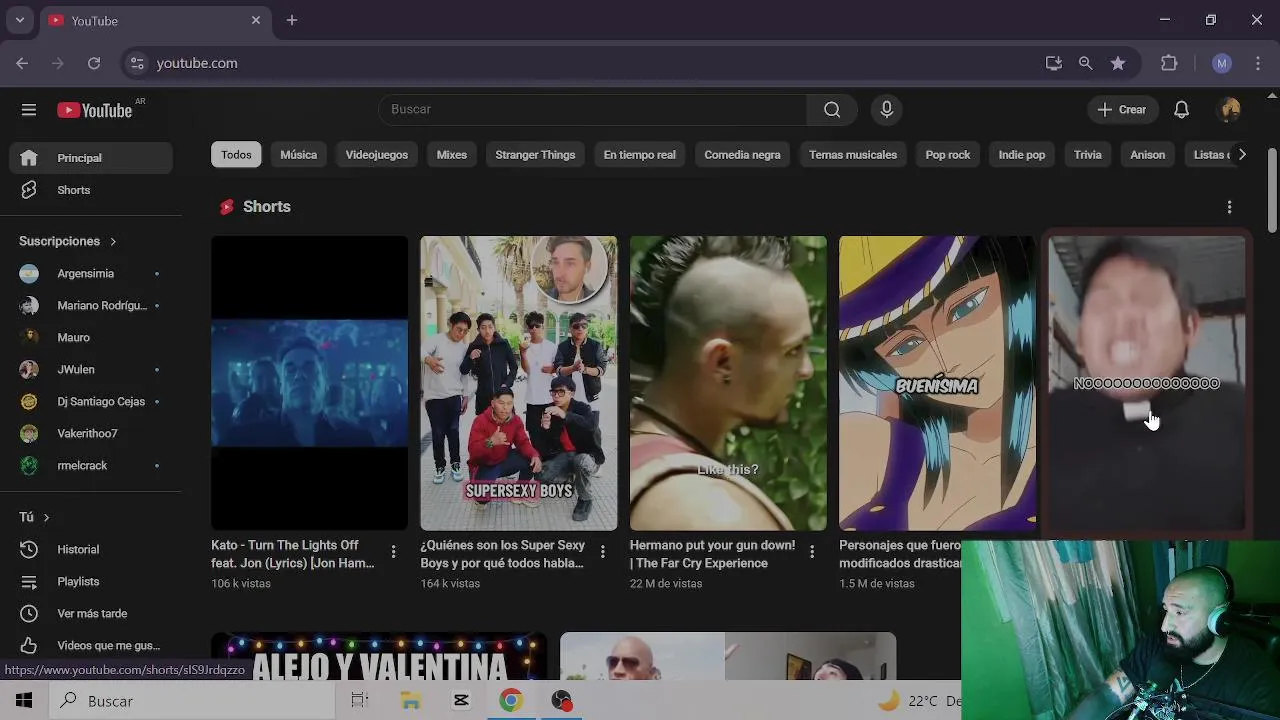Open the Like this? Far Cry short thumbnail

[728, 383]
